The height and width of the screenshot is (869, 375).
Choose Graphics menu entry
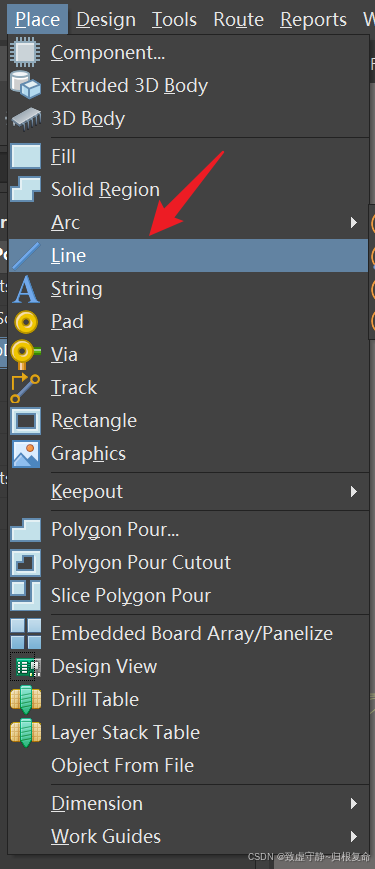click(x=188, y=454)
